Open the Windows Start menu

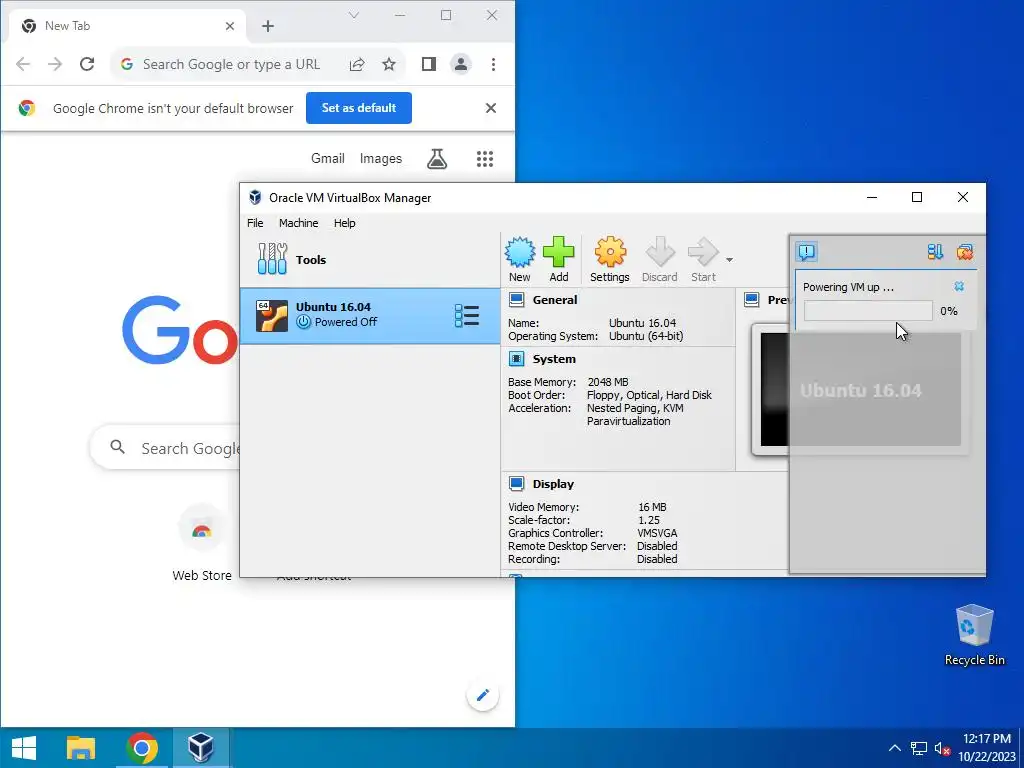tap(24, 748)
